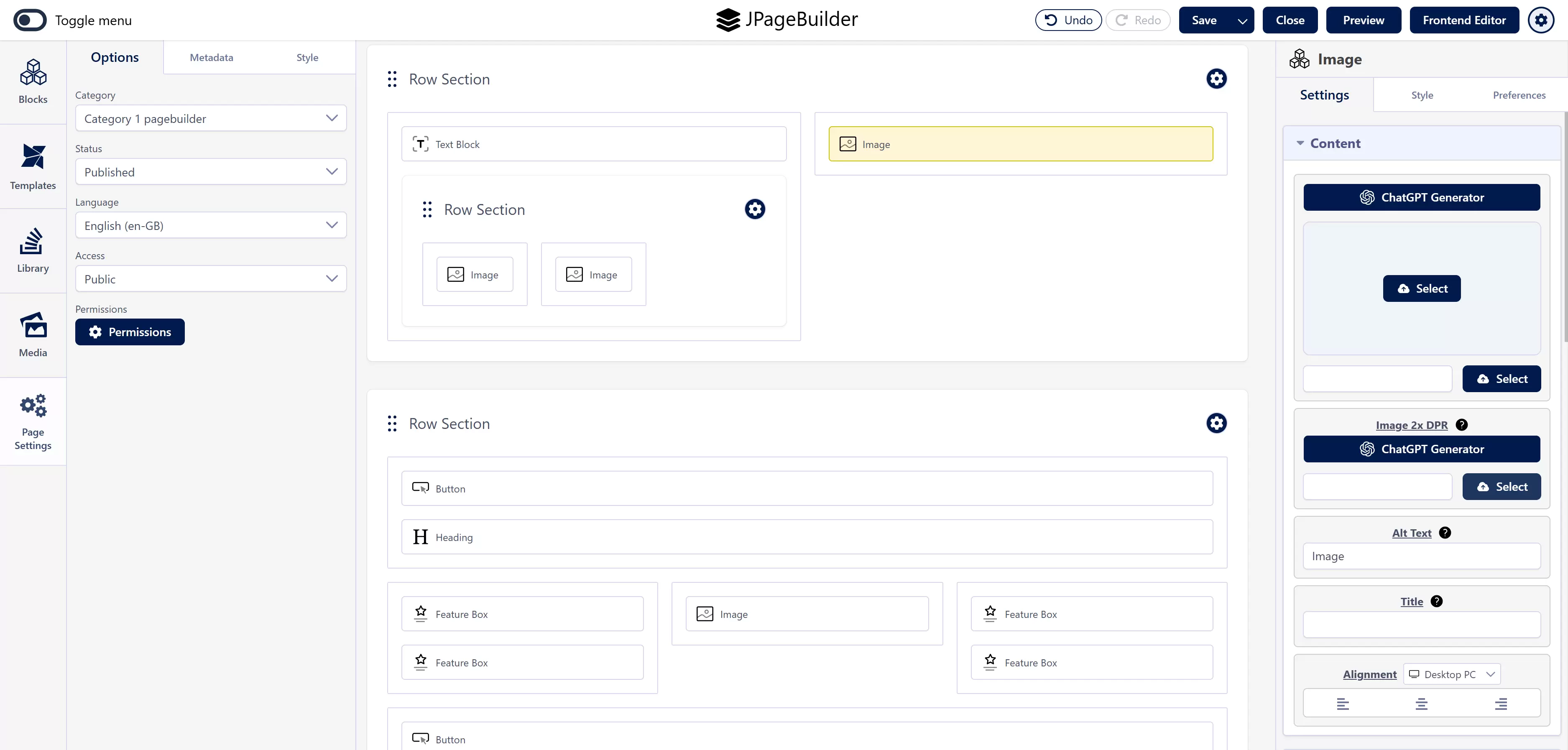Screen dimensions: 1568x750
Task: Open the Permissions button
Action: 130,332
